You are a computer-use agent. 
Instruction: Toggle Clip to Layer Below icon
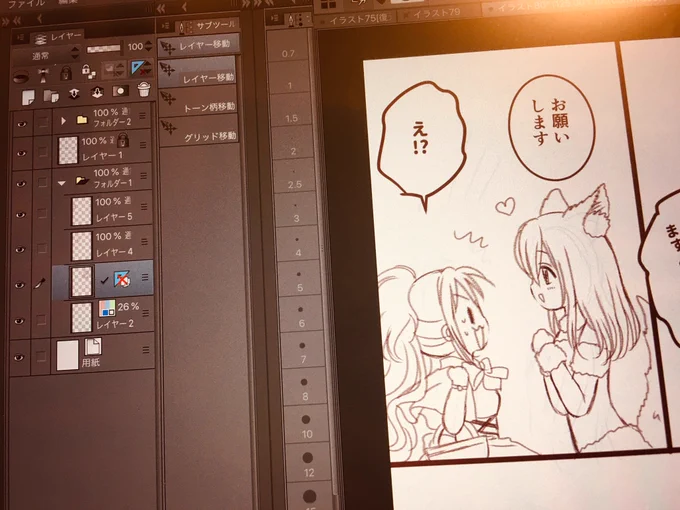coord(21,77)
